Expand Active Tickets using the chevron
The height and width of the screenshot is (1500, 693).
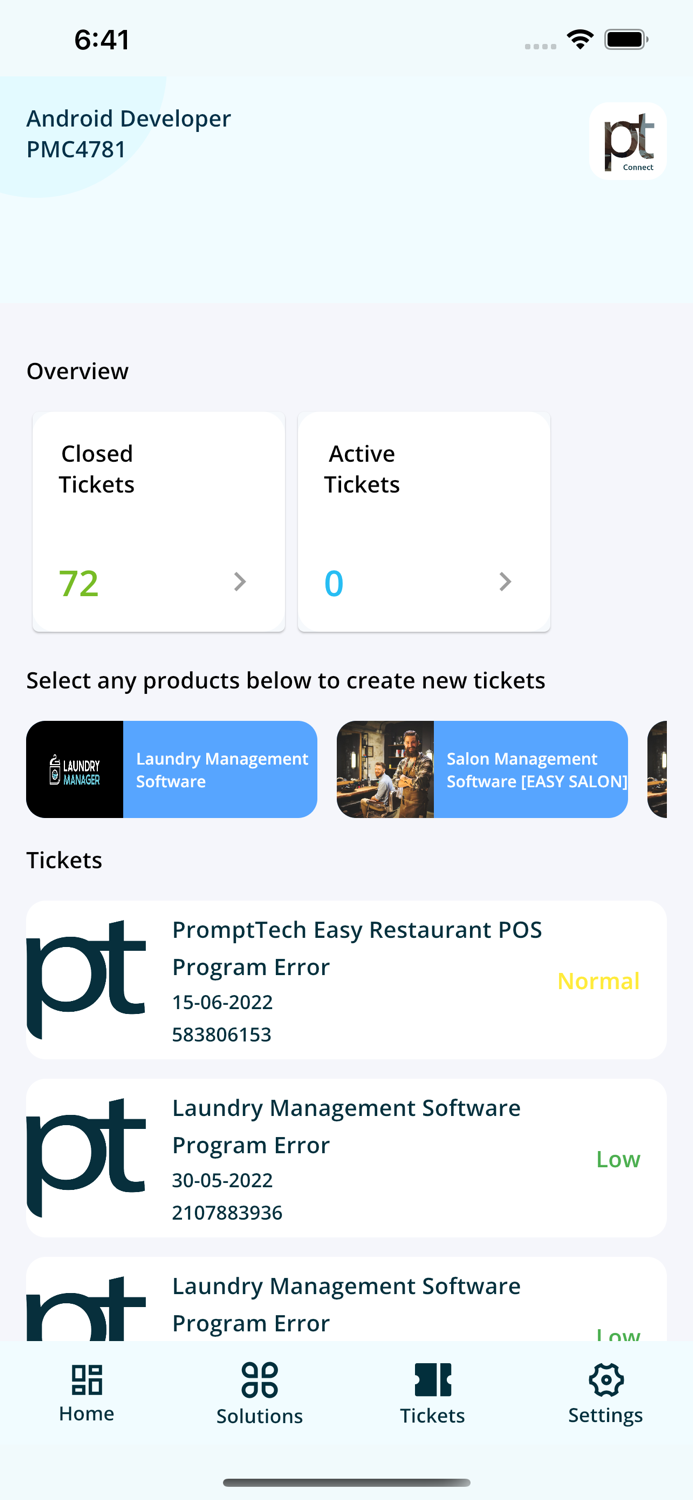(505, 582)
